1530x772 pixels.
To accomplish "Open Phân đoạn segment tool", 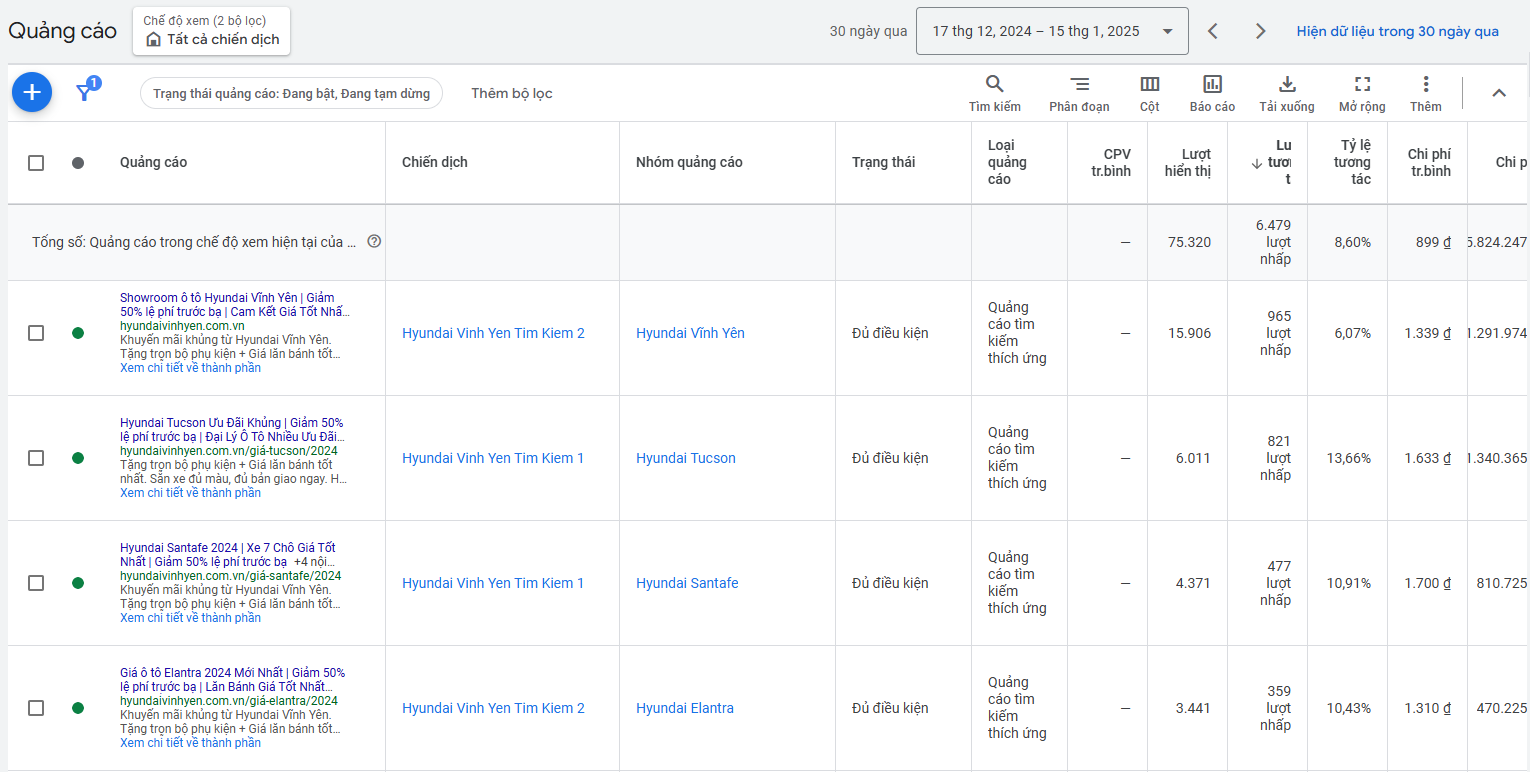I will click(1079, 93).
